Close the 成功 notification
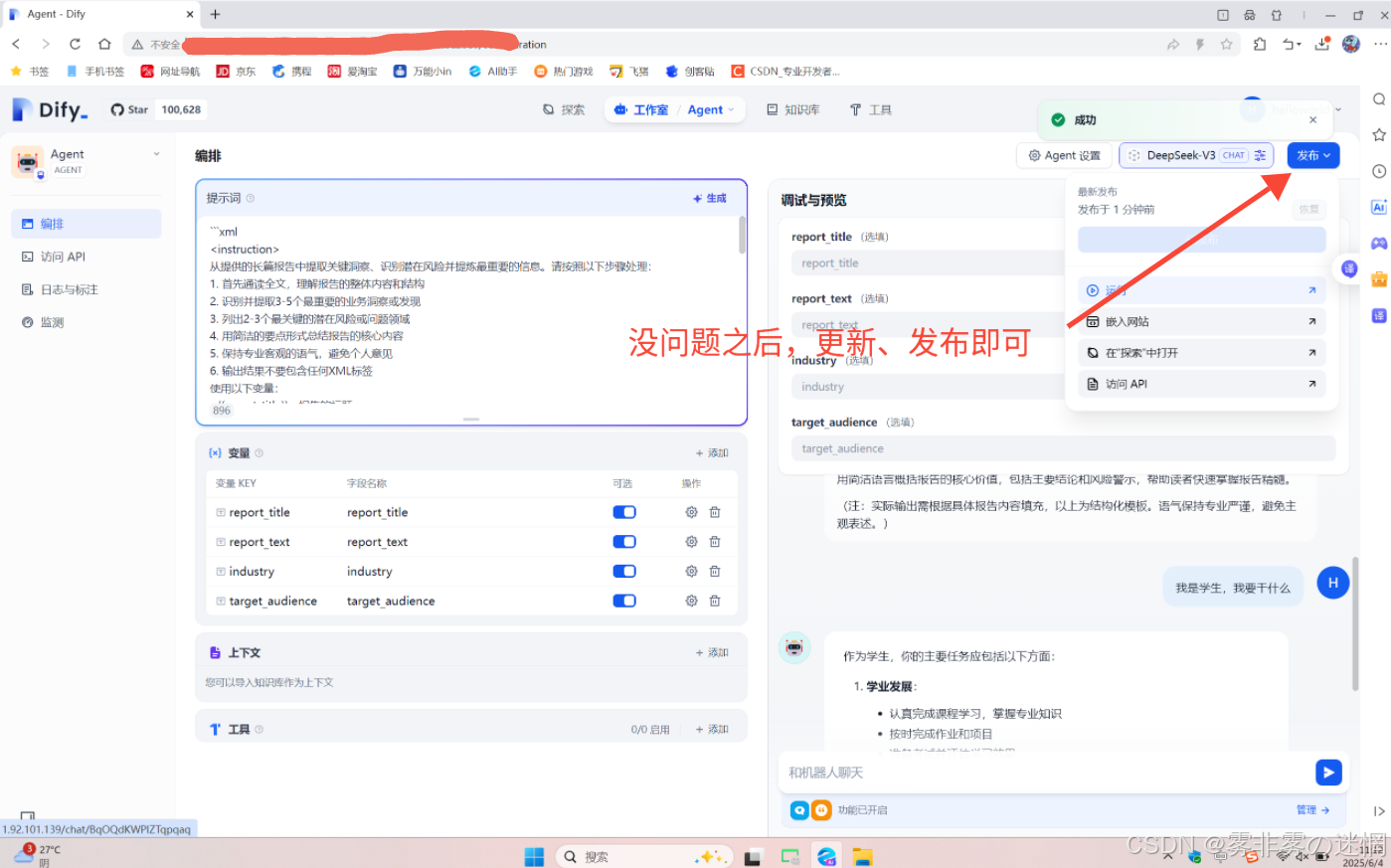The height and width of the screenshot is (868, 1391). coord(1312,120)
